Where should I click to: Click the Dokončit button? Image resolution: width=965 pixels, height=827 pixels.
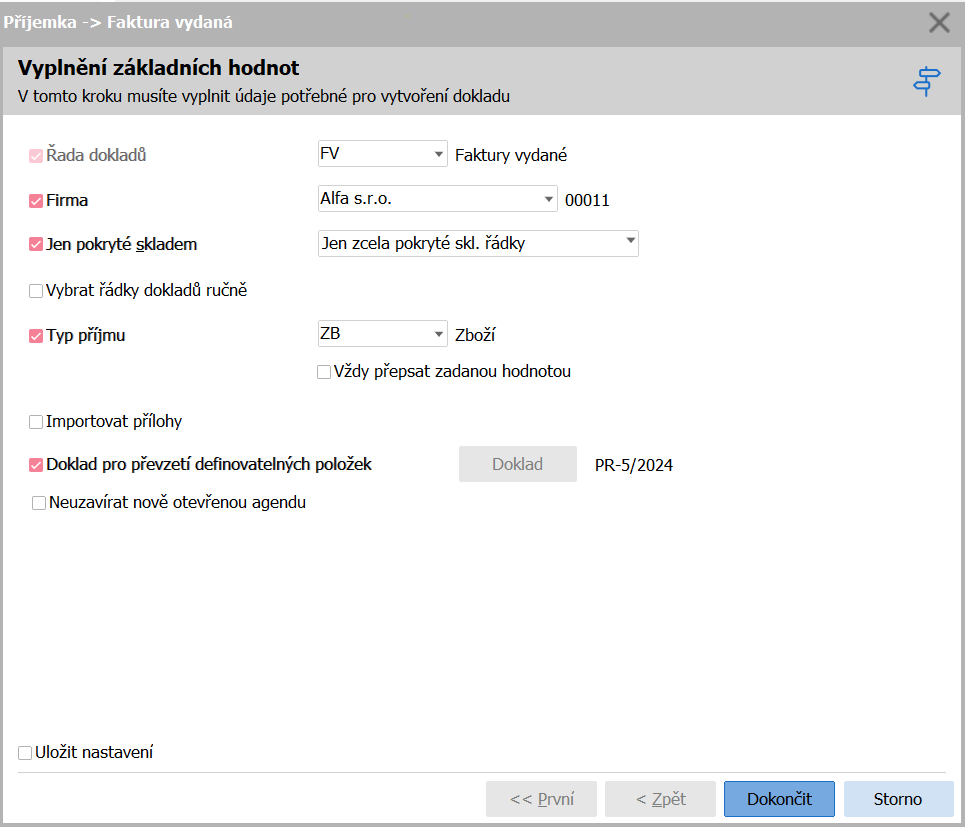[779, 799]
